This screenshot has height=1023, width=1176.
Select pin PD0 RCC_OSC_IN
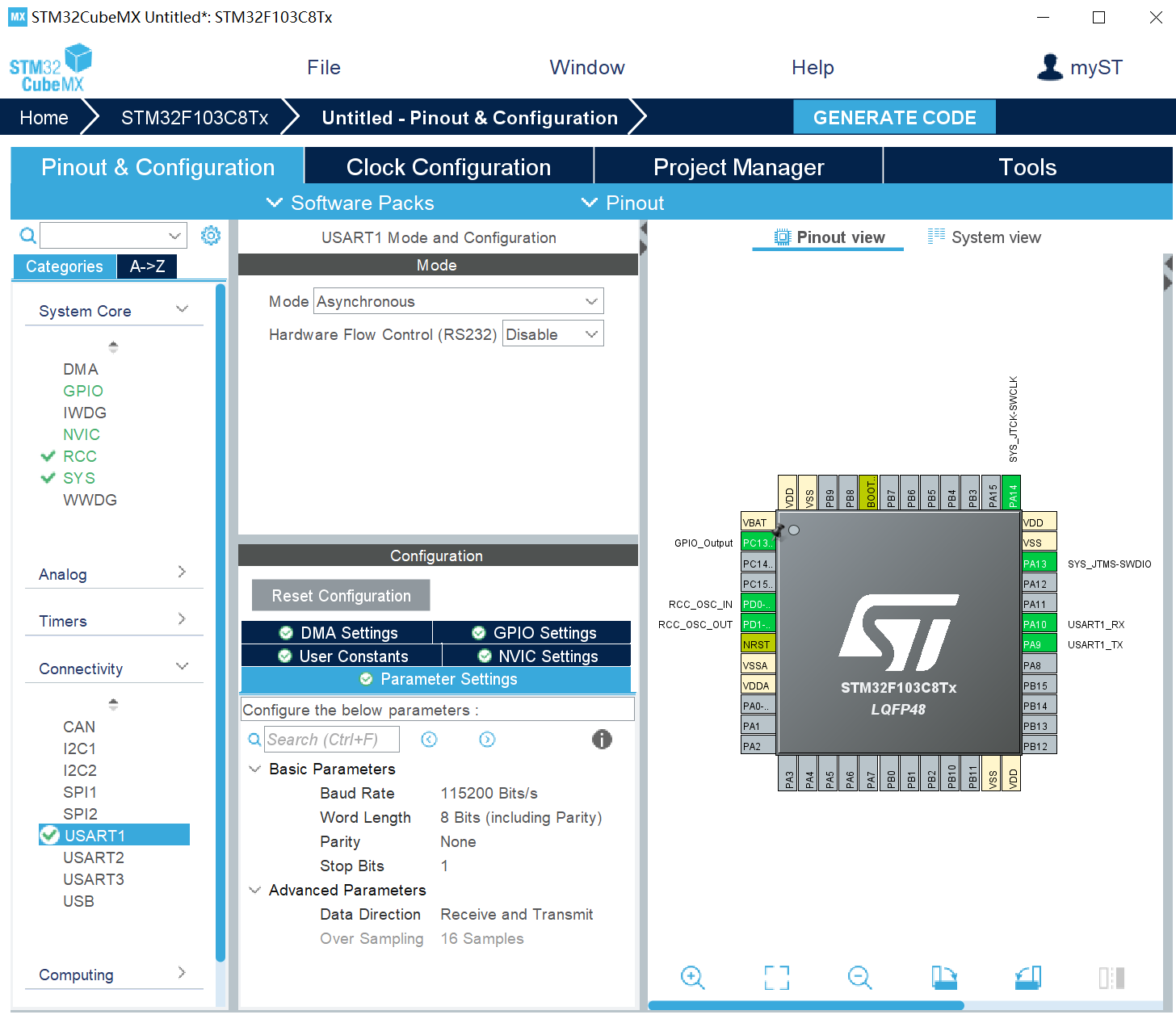pyautogui.click(x=758, y=604)
